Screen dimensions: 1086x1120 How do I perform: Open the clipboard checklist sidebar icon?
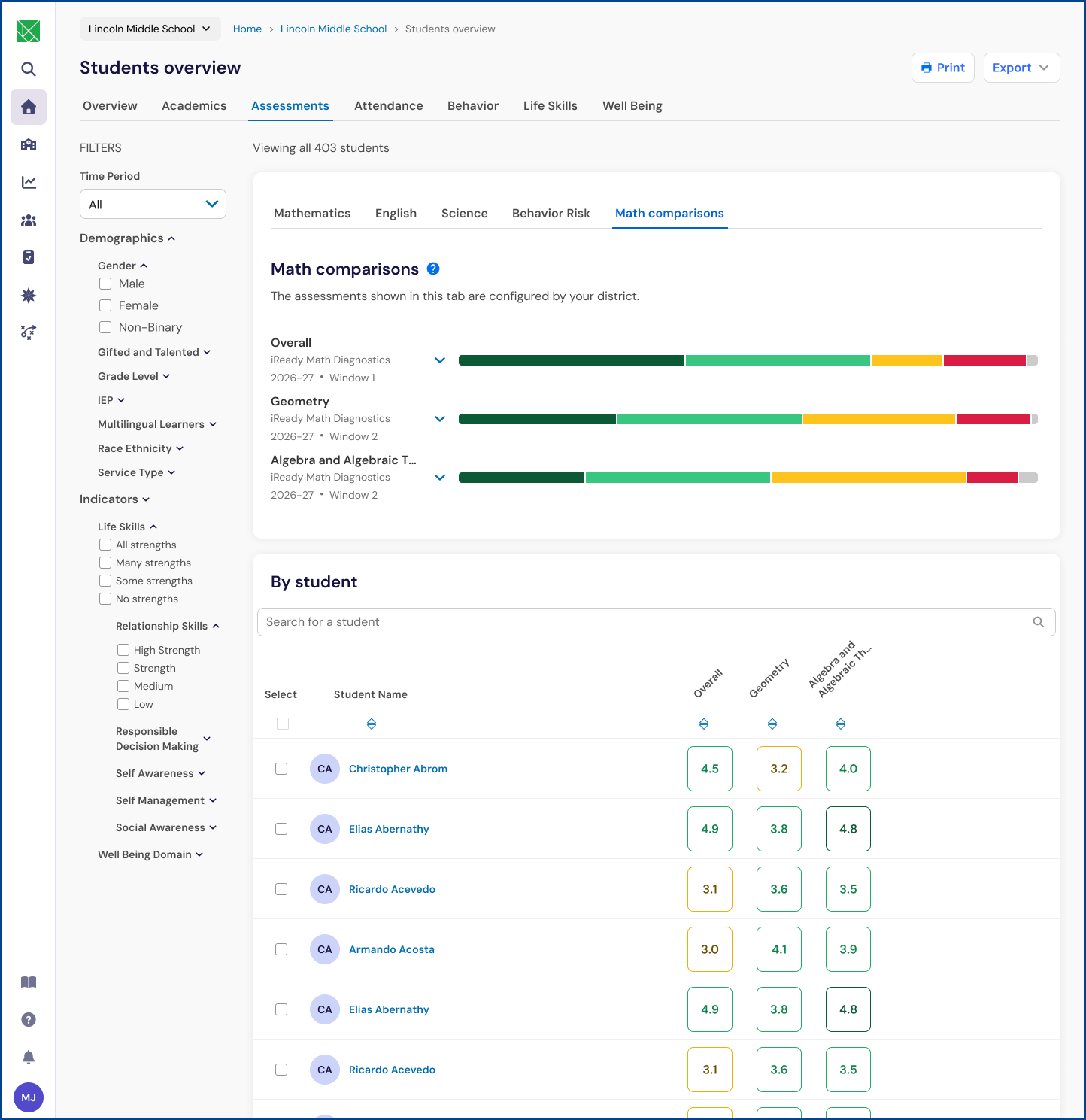coord(29,257)
